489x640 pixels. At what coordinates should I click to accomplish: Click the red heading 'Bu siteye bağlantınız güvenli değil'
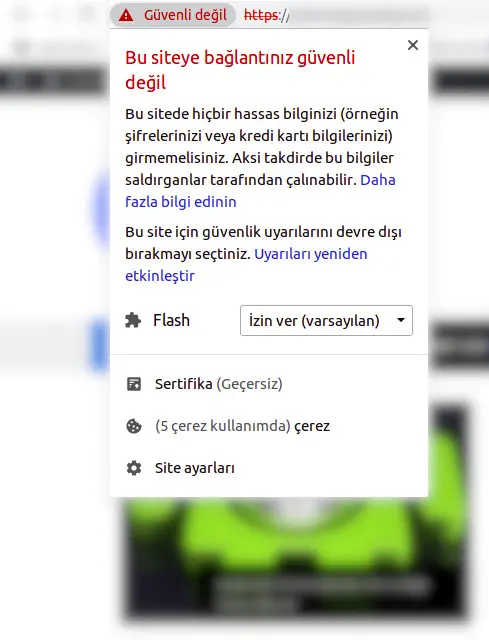(240, 70)
